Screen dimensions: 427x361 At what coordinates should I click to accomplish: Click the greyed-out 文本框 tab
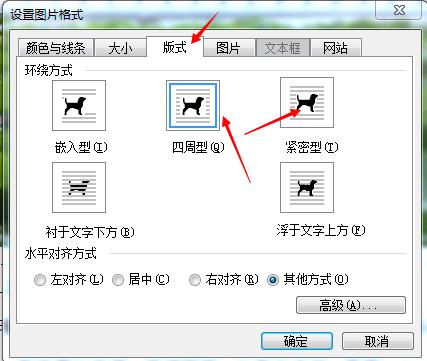(283, 48)
